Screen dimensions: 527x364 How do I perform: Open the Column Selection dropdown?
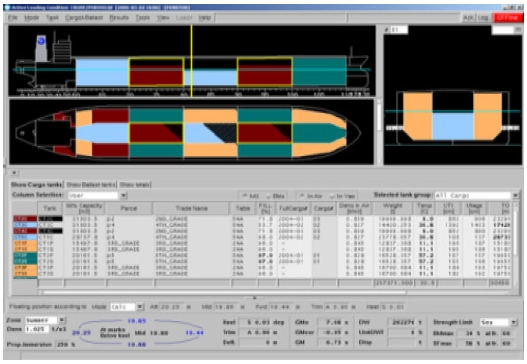tap(123, 195)
